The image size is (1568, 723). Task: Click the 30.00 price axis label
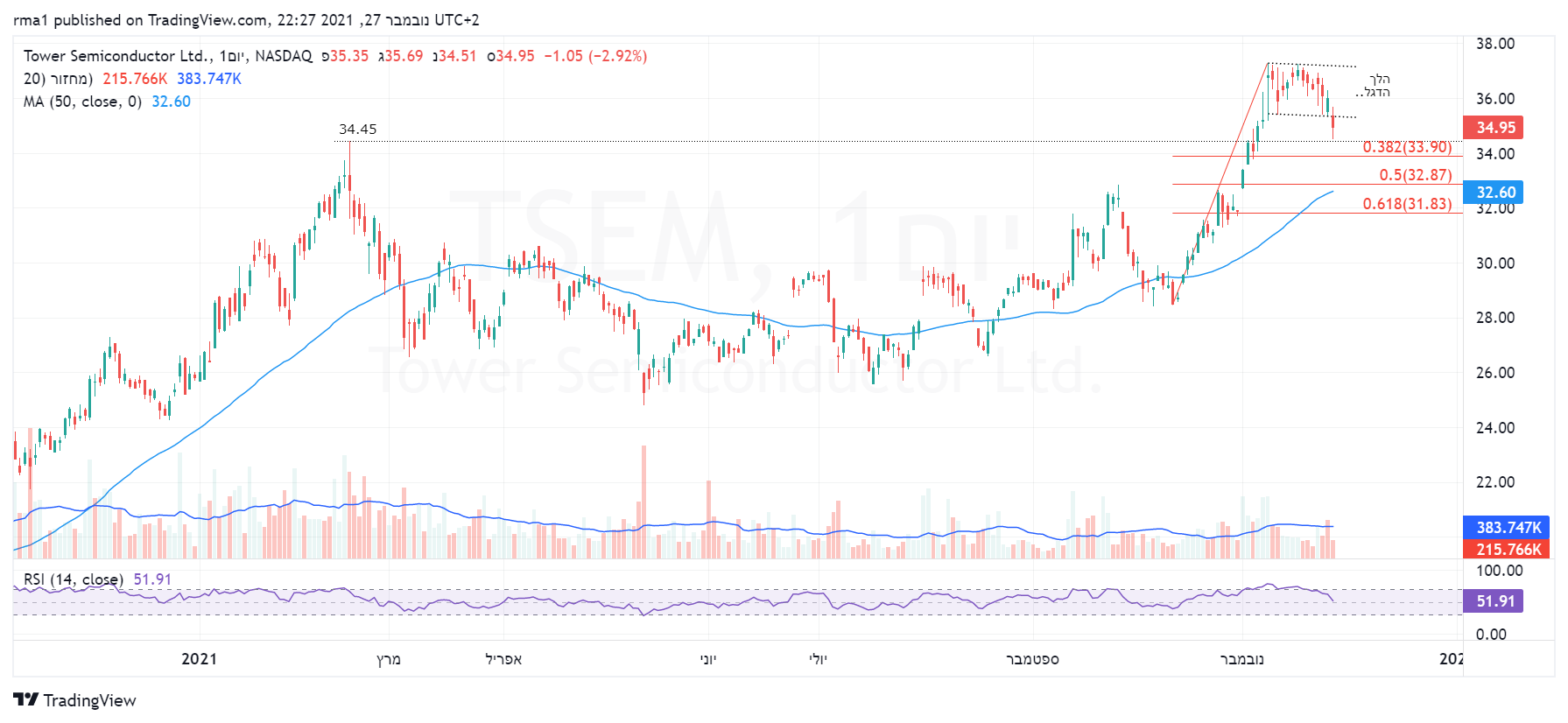click(1495, 263)
